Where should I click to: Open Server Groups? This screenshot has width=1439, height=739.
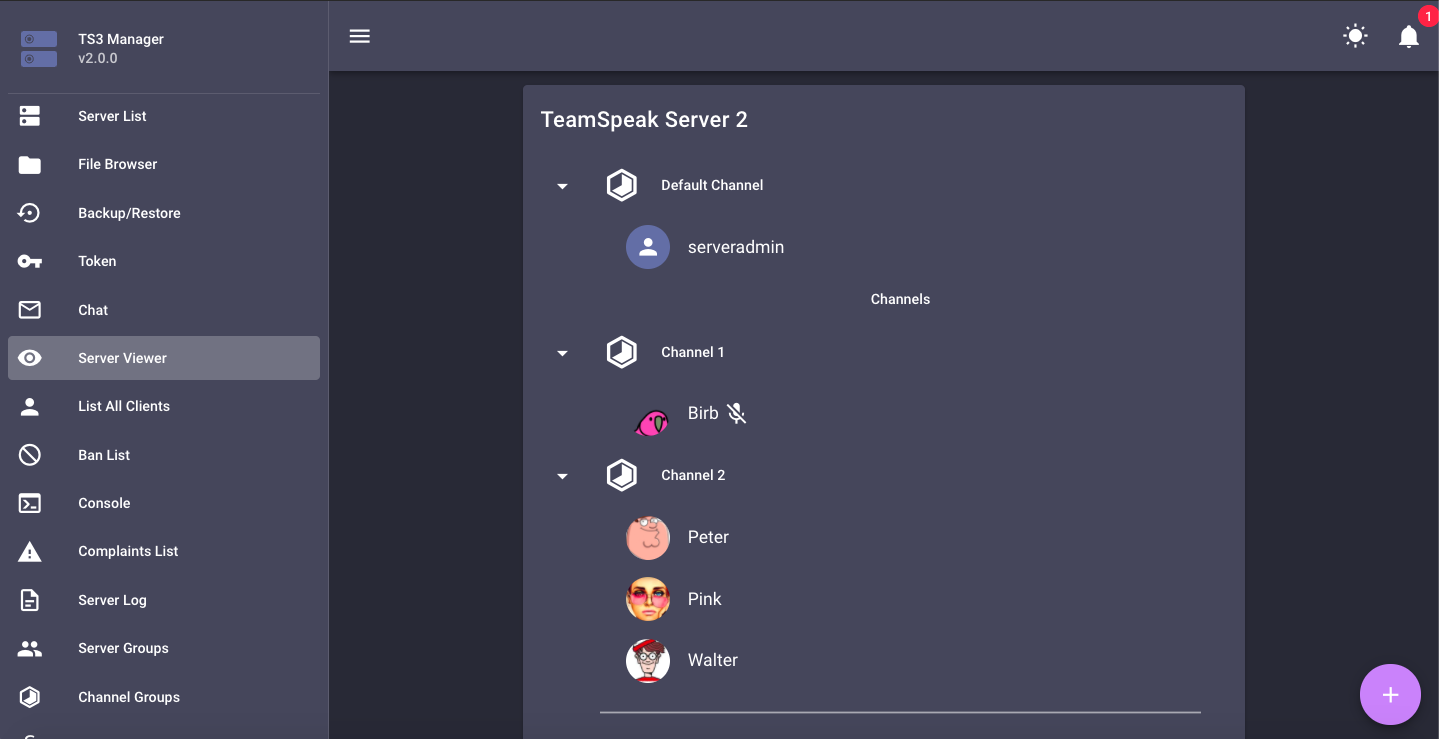click(x=164, y=648)
